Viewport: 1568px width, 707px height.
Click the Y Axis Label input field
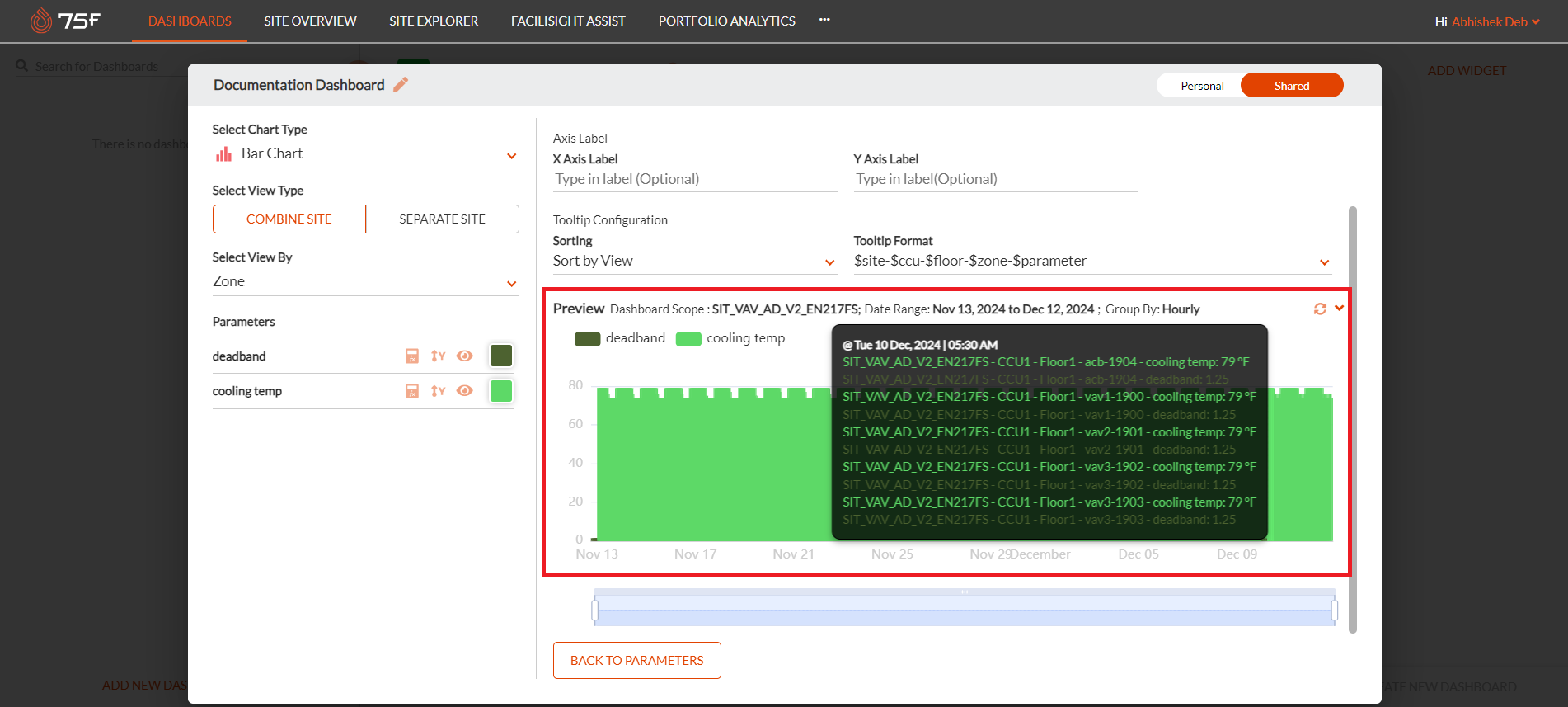(996, 179)
